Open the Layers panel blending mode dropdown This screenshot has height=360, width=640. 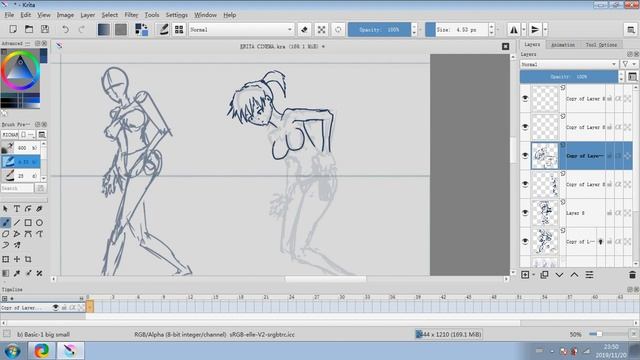coord(569,64)
